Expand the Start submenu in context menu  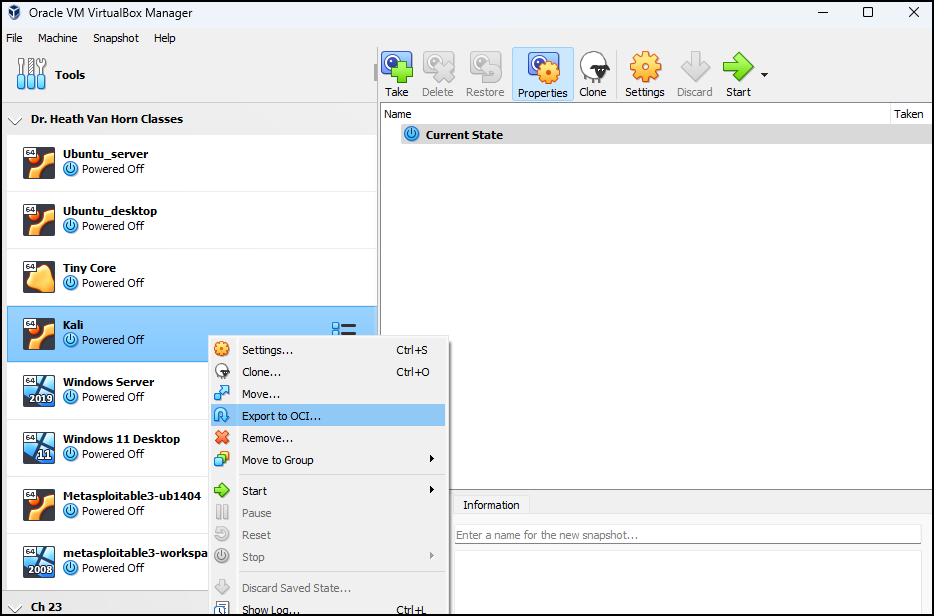(328, 491)
